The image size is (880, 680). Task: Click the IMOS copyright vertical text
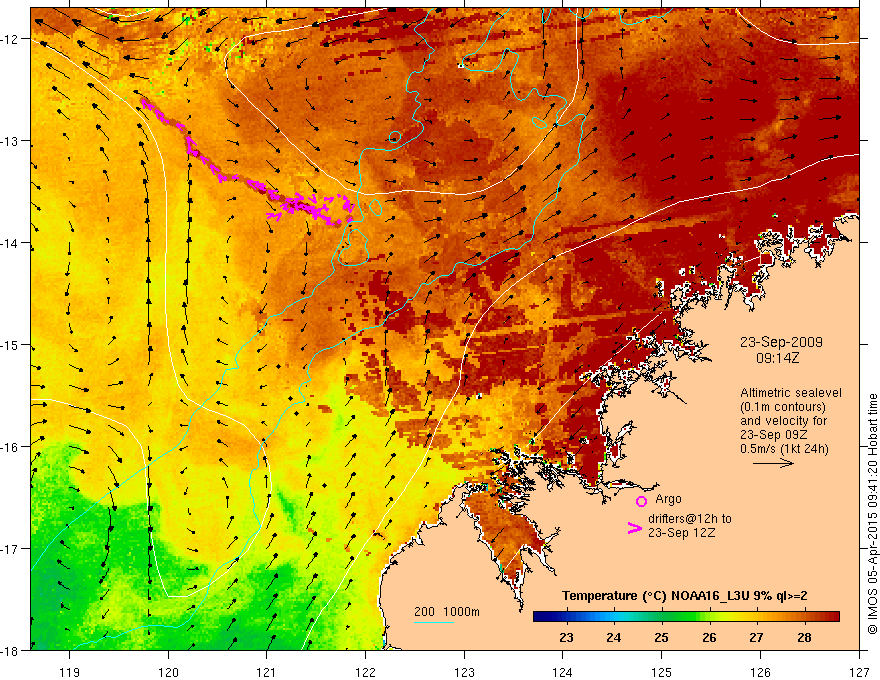point(872,514)
